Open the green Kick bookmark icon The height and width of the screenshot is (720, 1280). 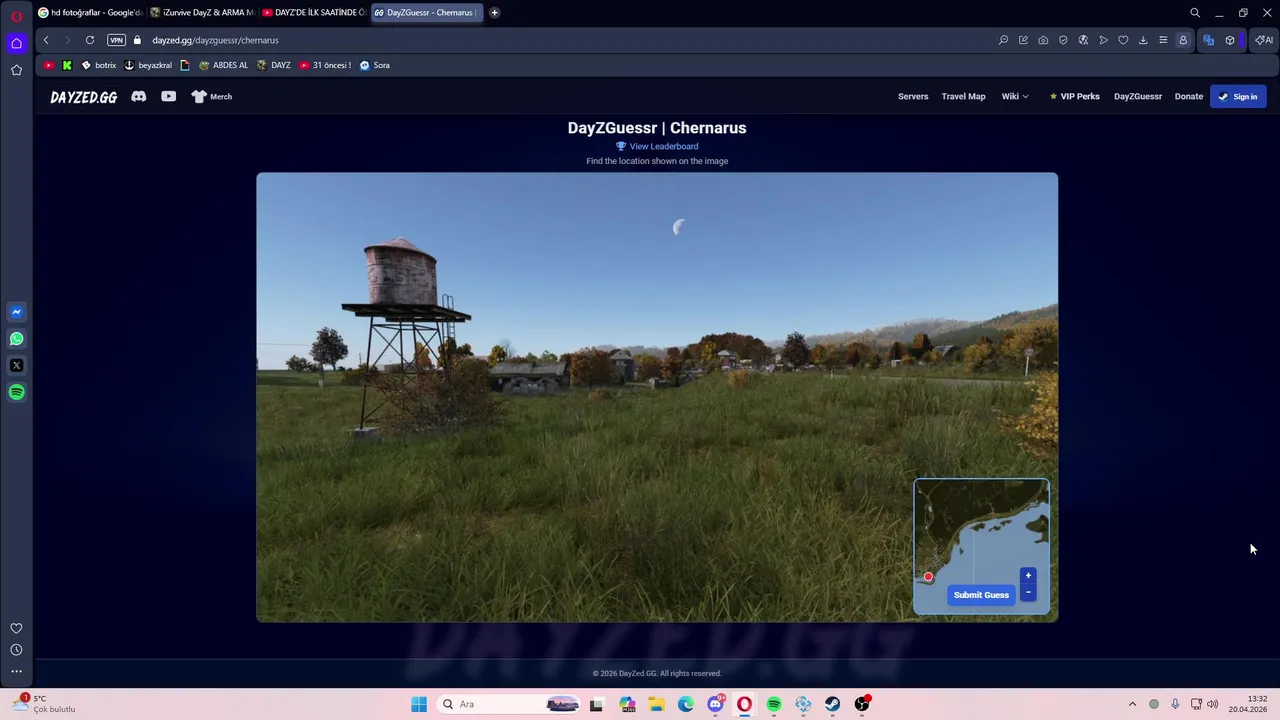[67, 65]
